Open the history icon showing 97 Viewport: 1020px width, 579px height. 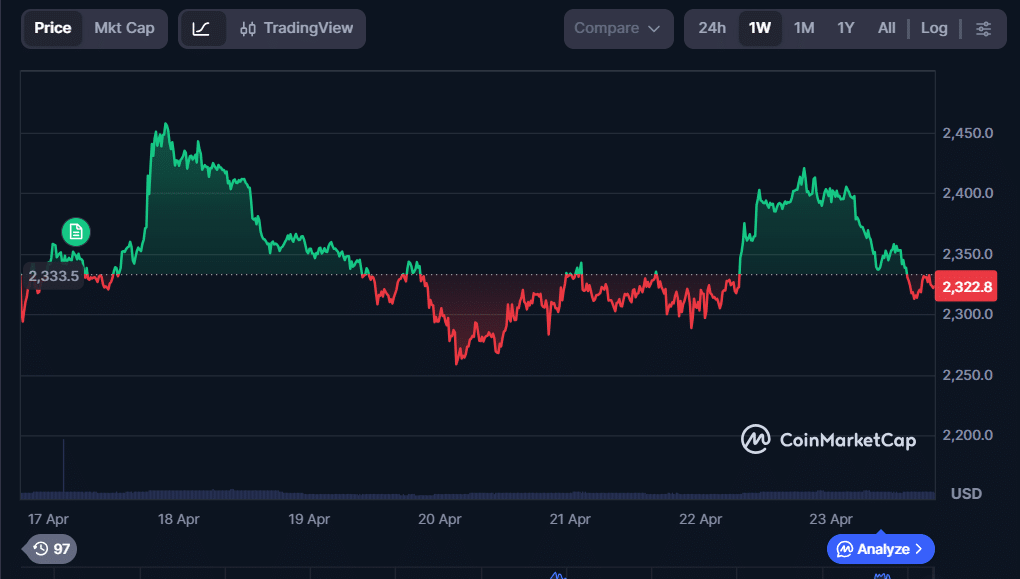coord(51,549)
